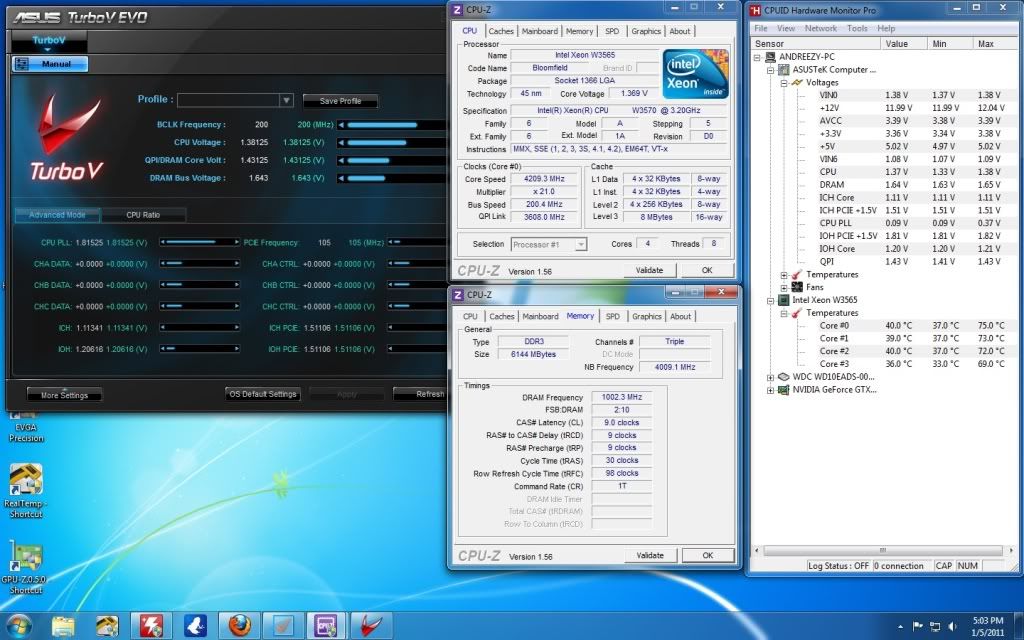Select the DRAM voltage row
Viewport: 1024px width, 640px height.
(908, 185)
